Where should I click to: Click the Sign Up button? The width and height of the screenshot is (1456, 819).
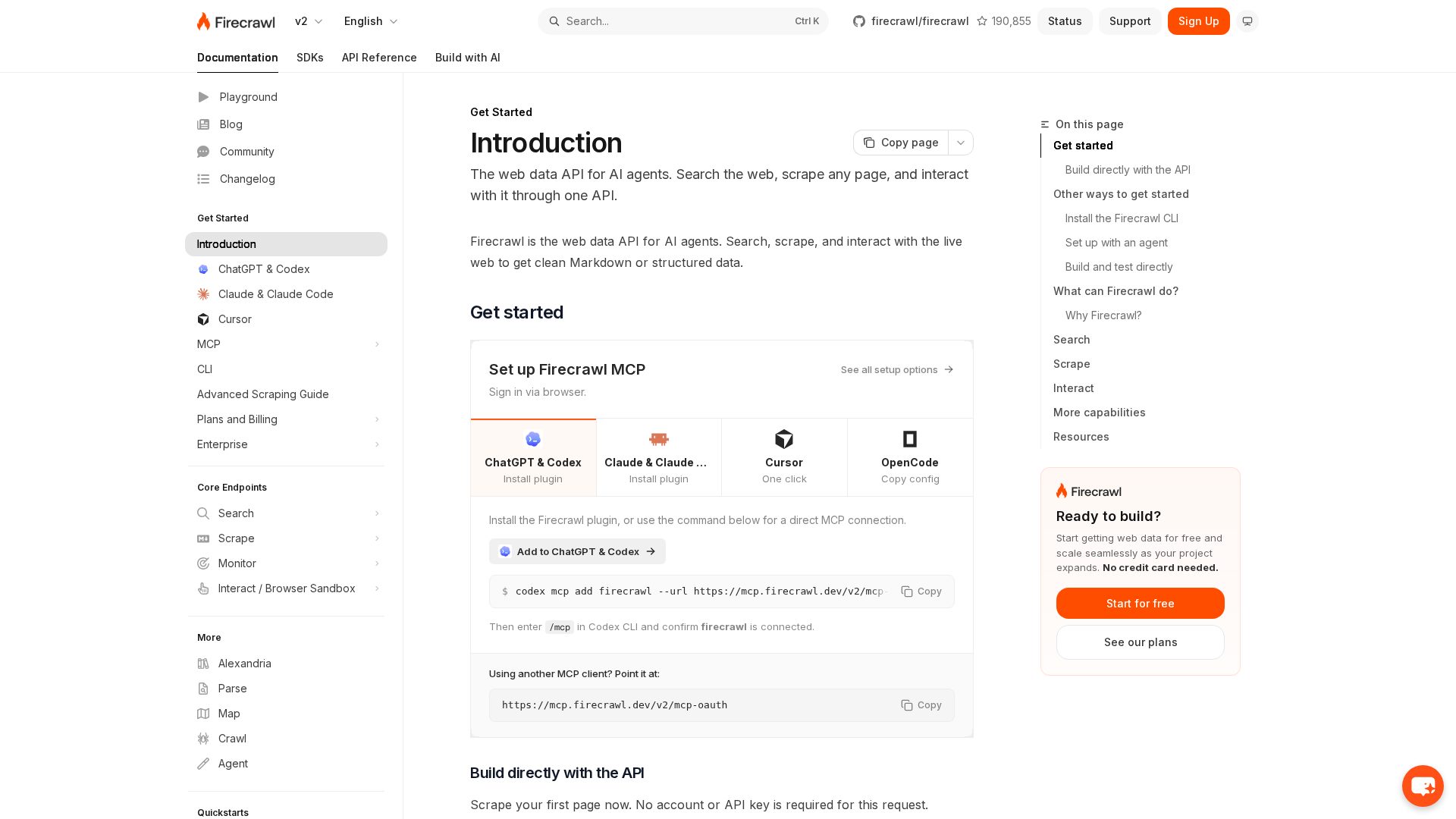point(1198,21)
